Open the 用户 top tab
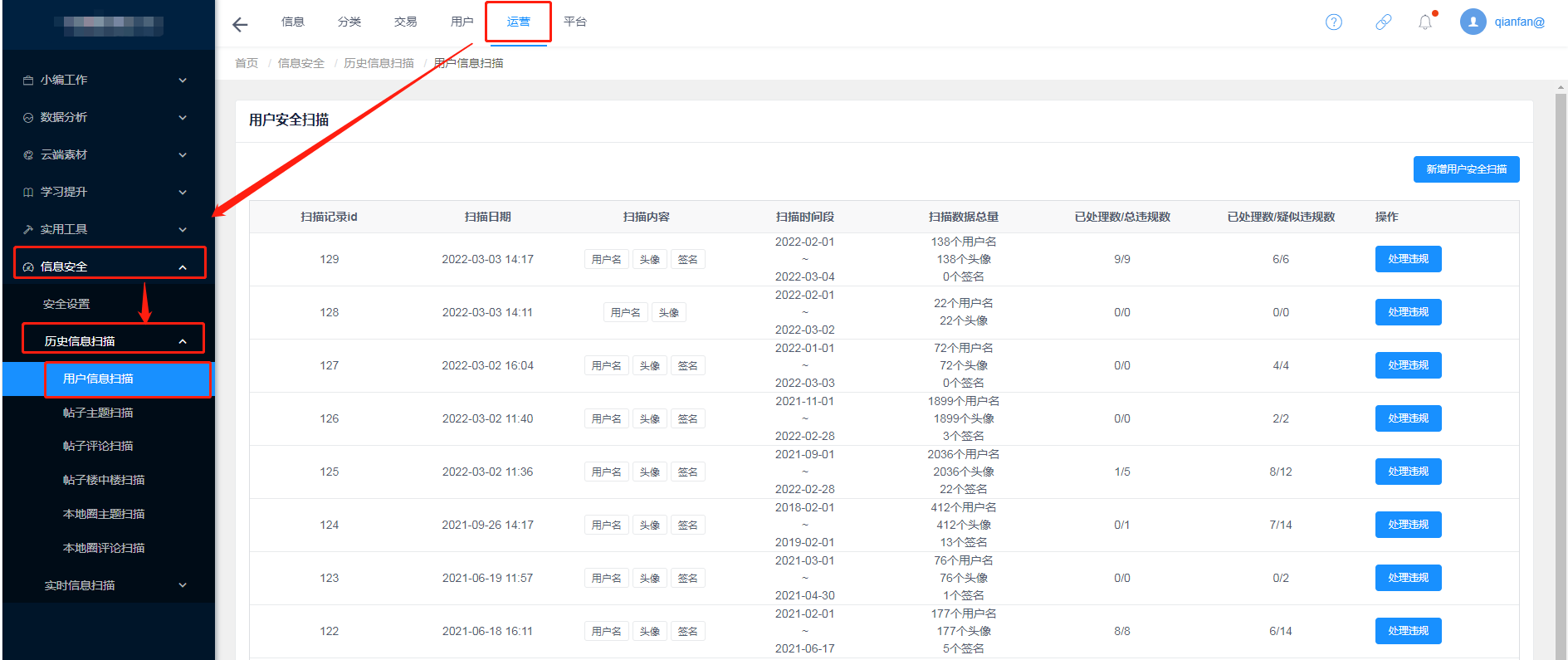Image resolution: width=1568 pixels, height=660 pixels. point(462,22)
